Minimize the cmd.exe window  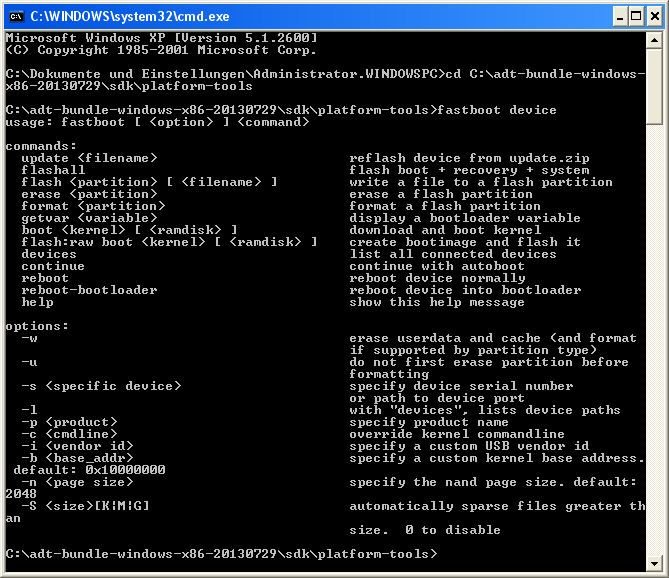620,17
